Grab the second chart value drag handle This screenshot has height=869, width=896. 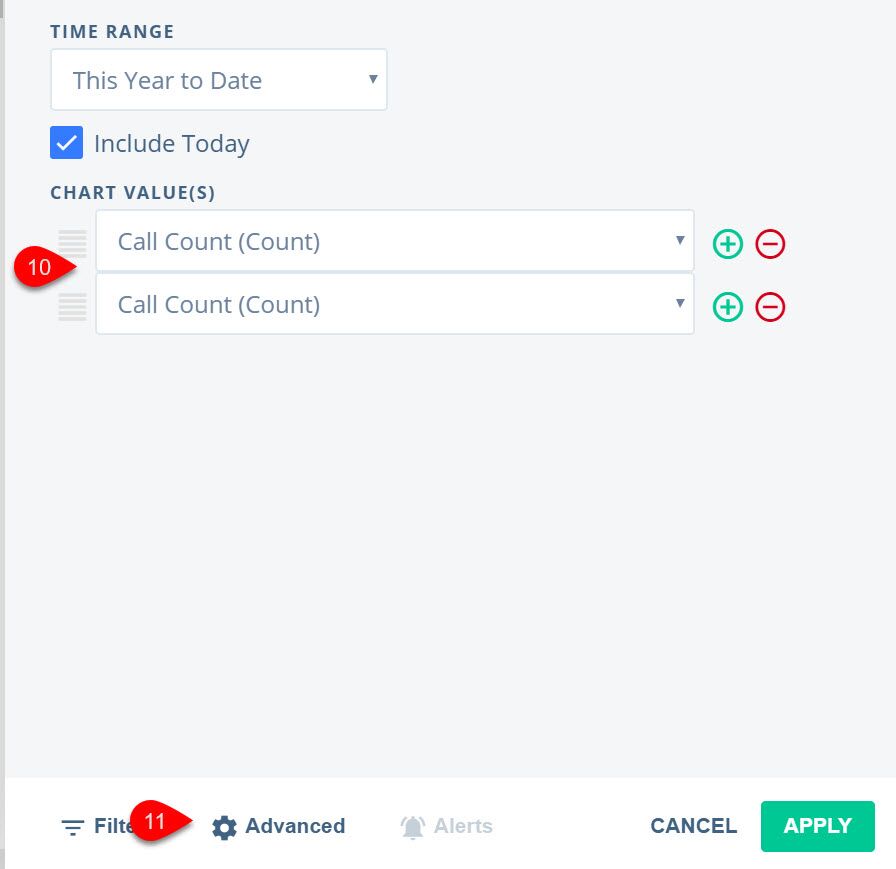point(72,307)
